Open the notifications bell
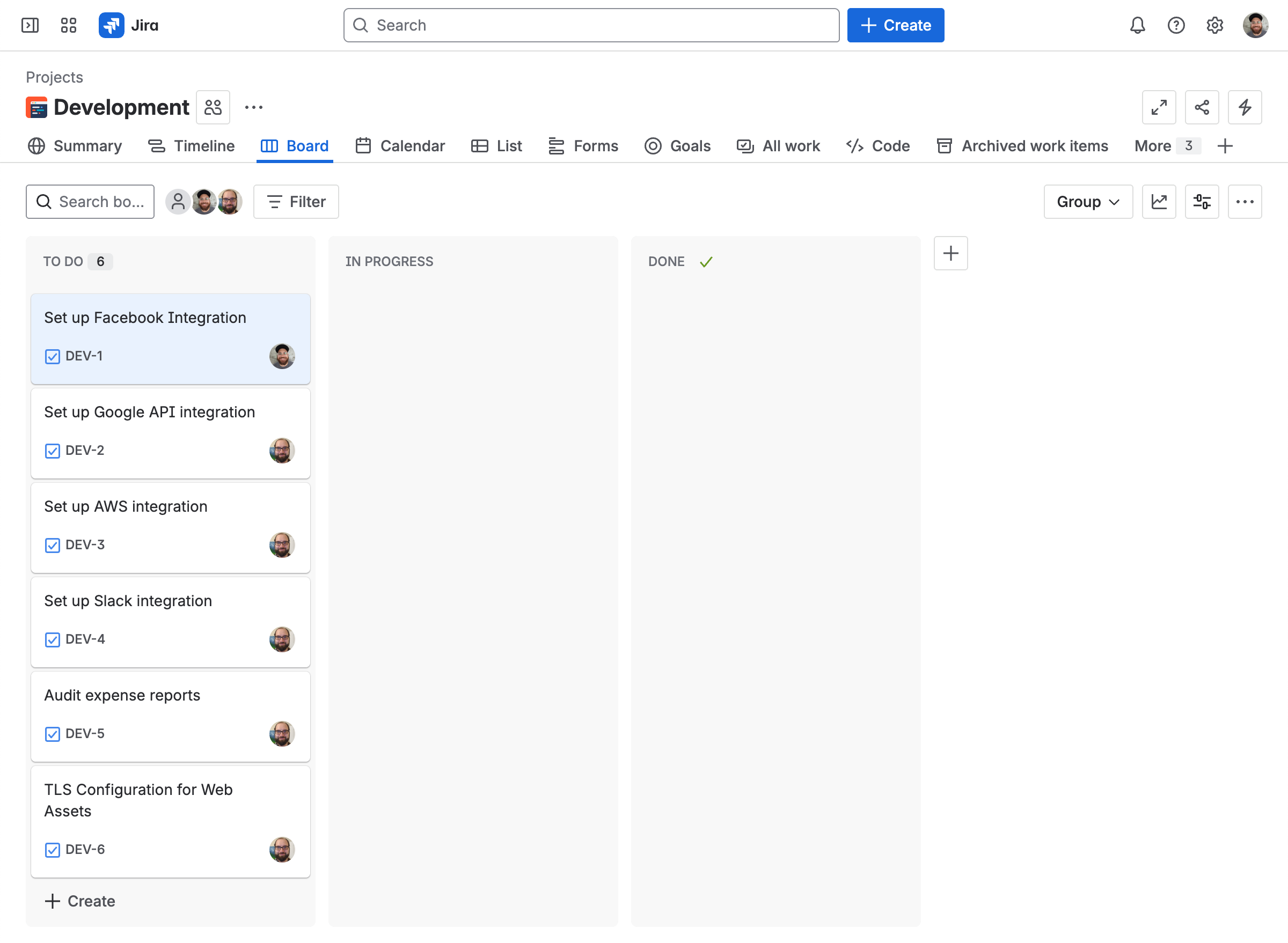 [x=1137, y=25]
